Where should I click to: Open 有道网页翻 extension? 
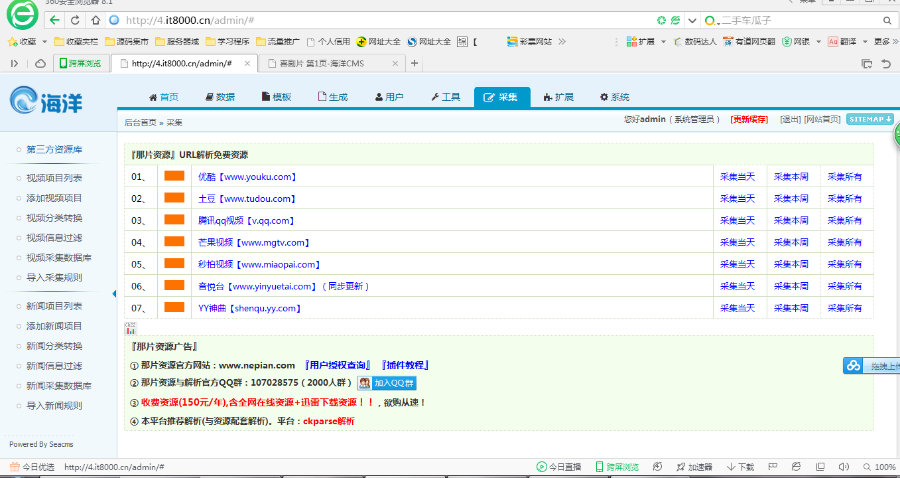coord(749,41)
